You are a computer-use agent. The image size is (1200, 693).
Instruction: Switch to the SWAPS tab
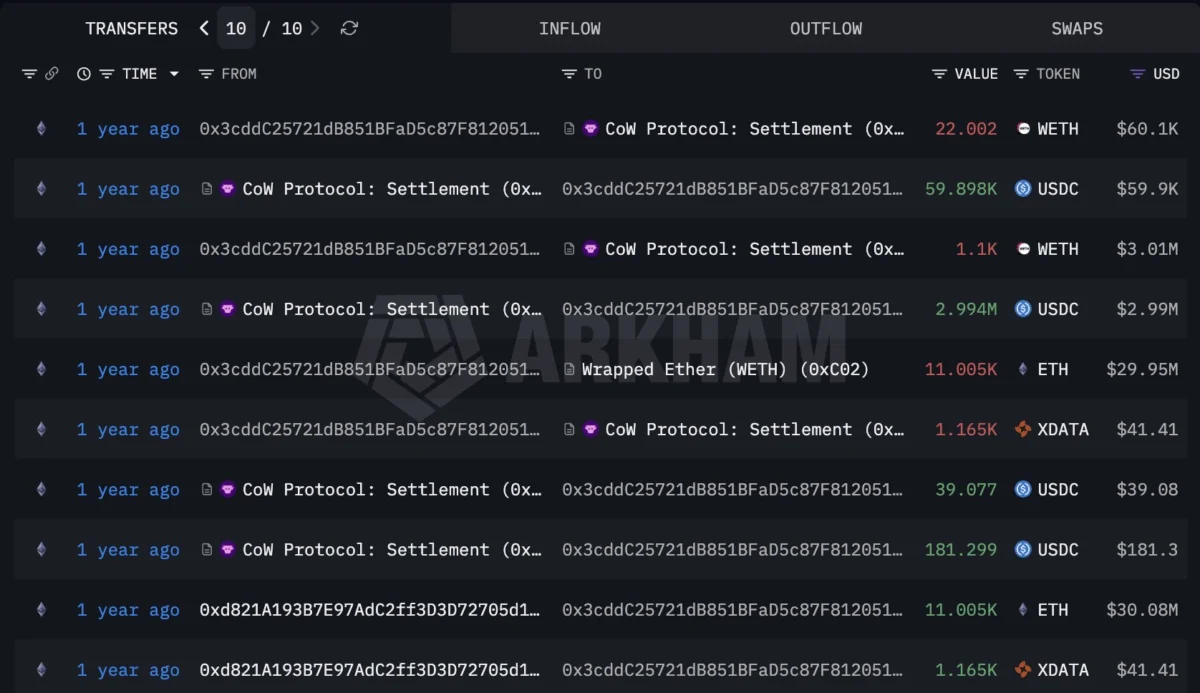point(1077,28)
